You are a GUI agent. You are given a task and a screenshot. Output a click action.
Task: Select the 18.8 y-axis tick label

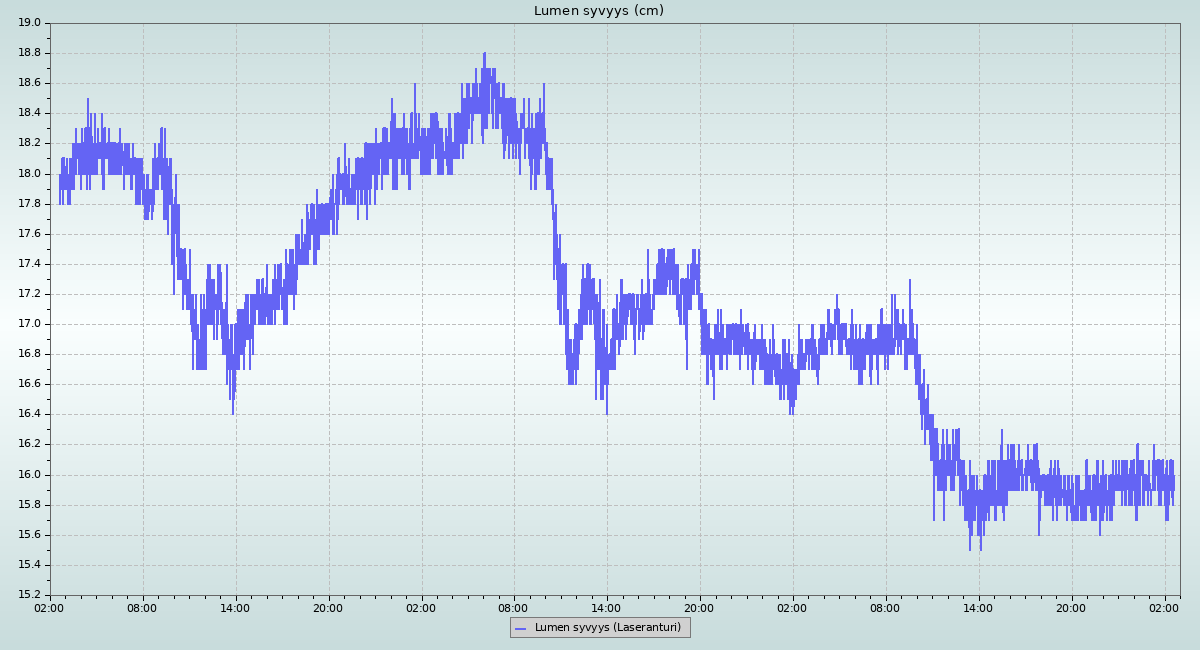29,53
